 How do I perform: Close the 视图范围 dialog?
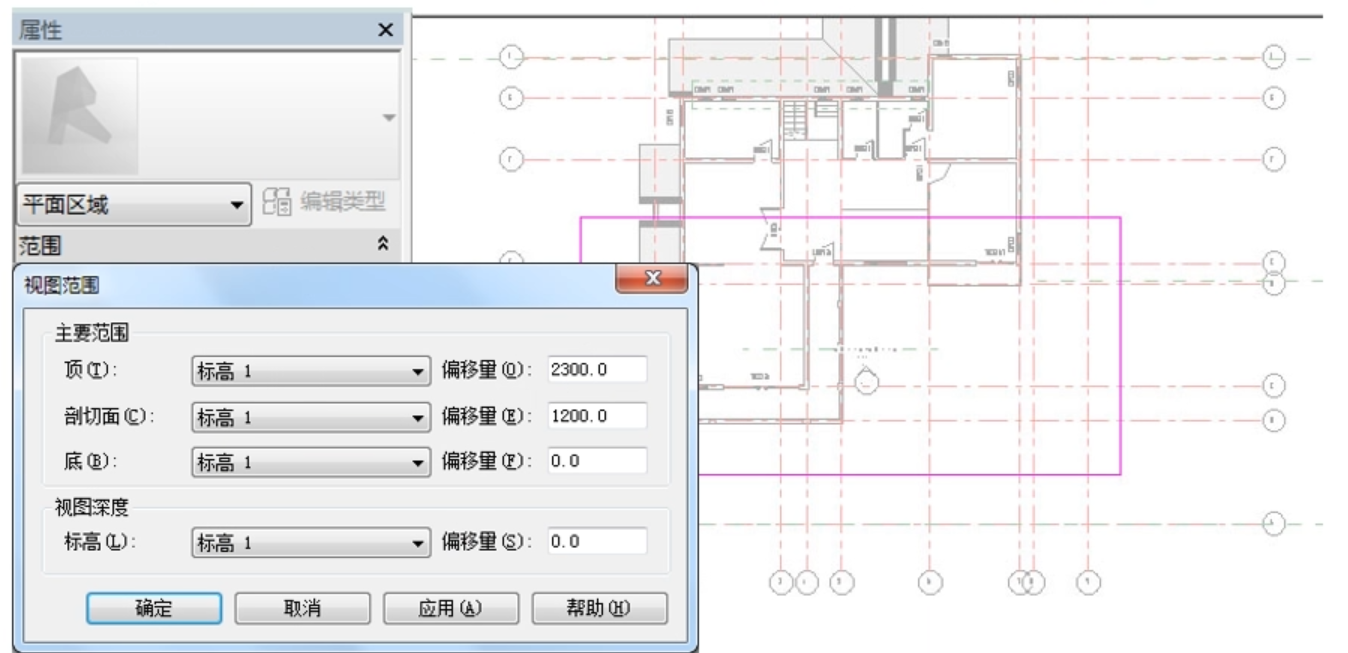click(654, 279)
